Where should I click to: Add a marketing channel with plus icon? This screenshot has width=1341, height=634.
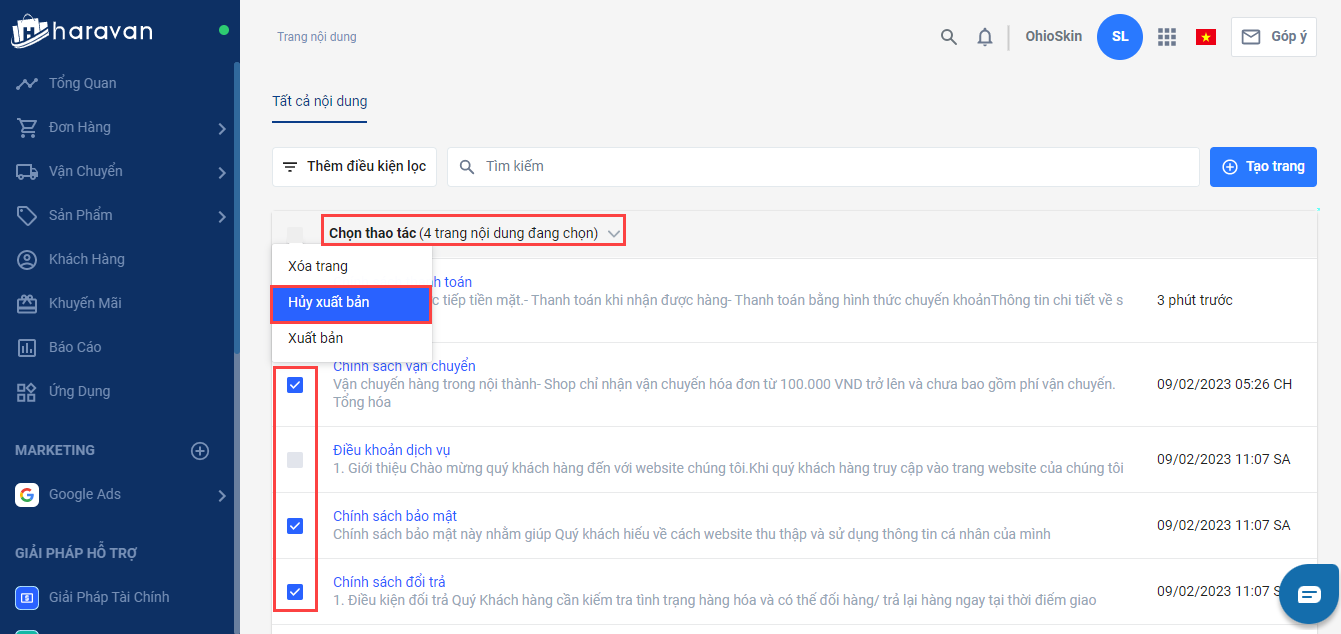pos(200,450)
